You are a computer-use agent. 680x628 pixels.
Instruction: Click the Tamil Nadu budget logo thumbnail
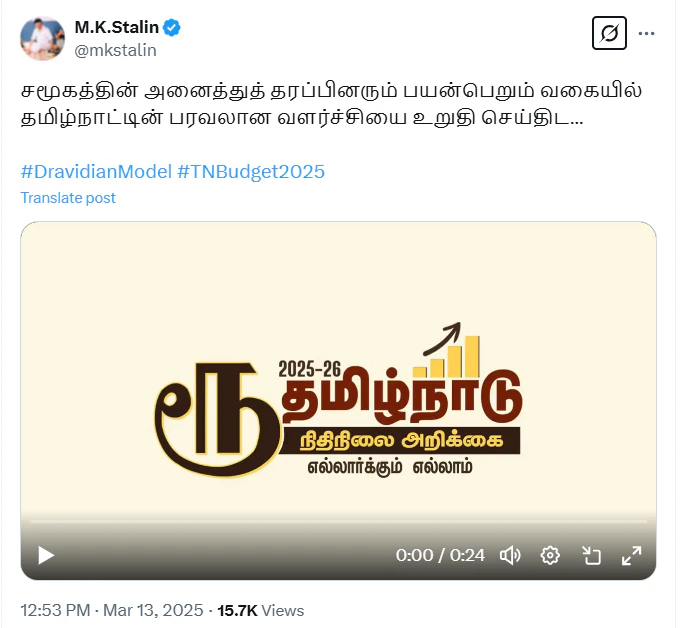(x=338, y=400)
